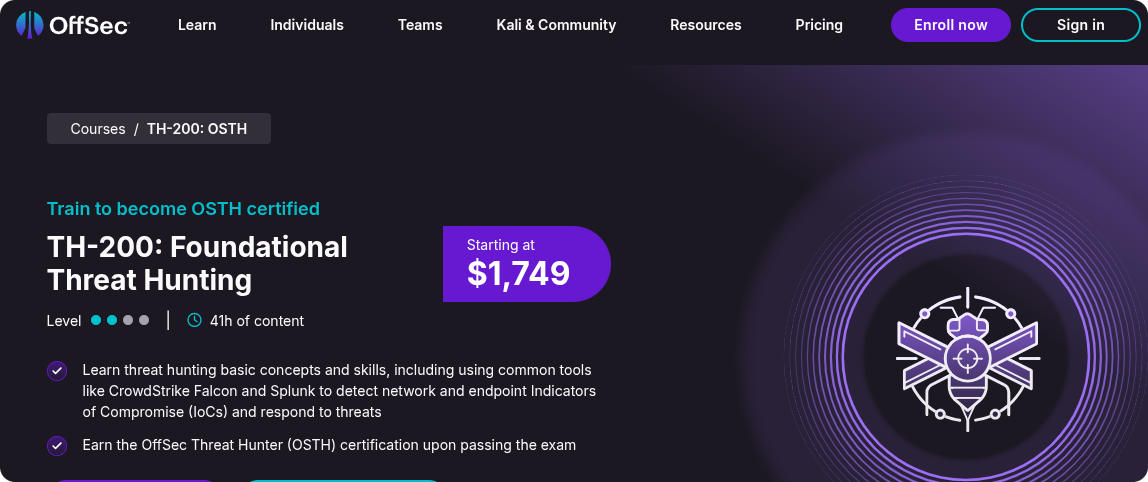Click the TH-200: OSTH breadcrumb item

coord(197,129)
